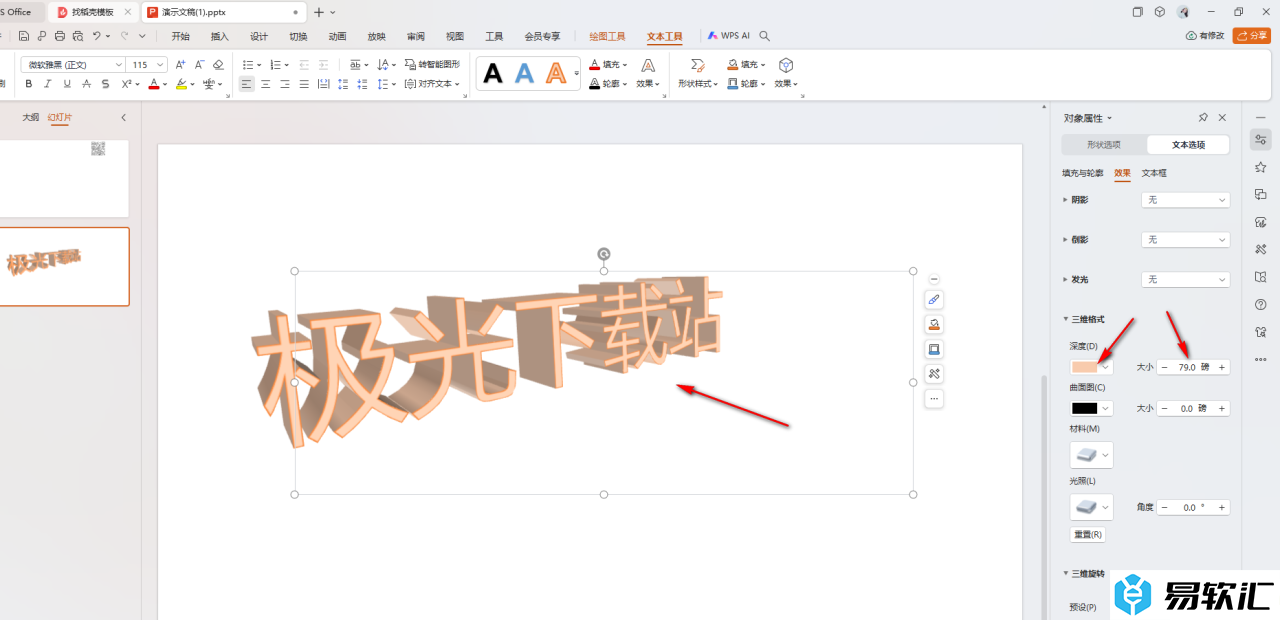Click the search magnifier icon
This screenshot has width=1280, height=620.
click(x=765, y=36)
